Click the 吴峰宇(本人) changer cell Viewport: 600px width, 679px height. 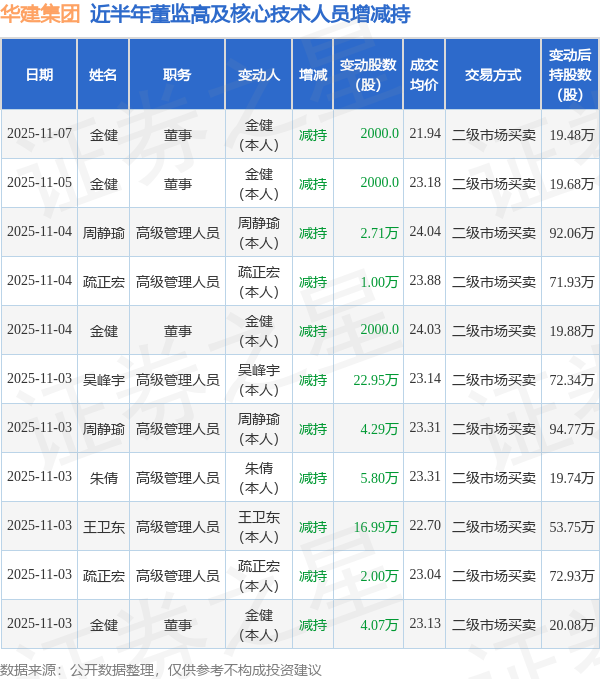click(x=259, y=380)
